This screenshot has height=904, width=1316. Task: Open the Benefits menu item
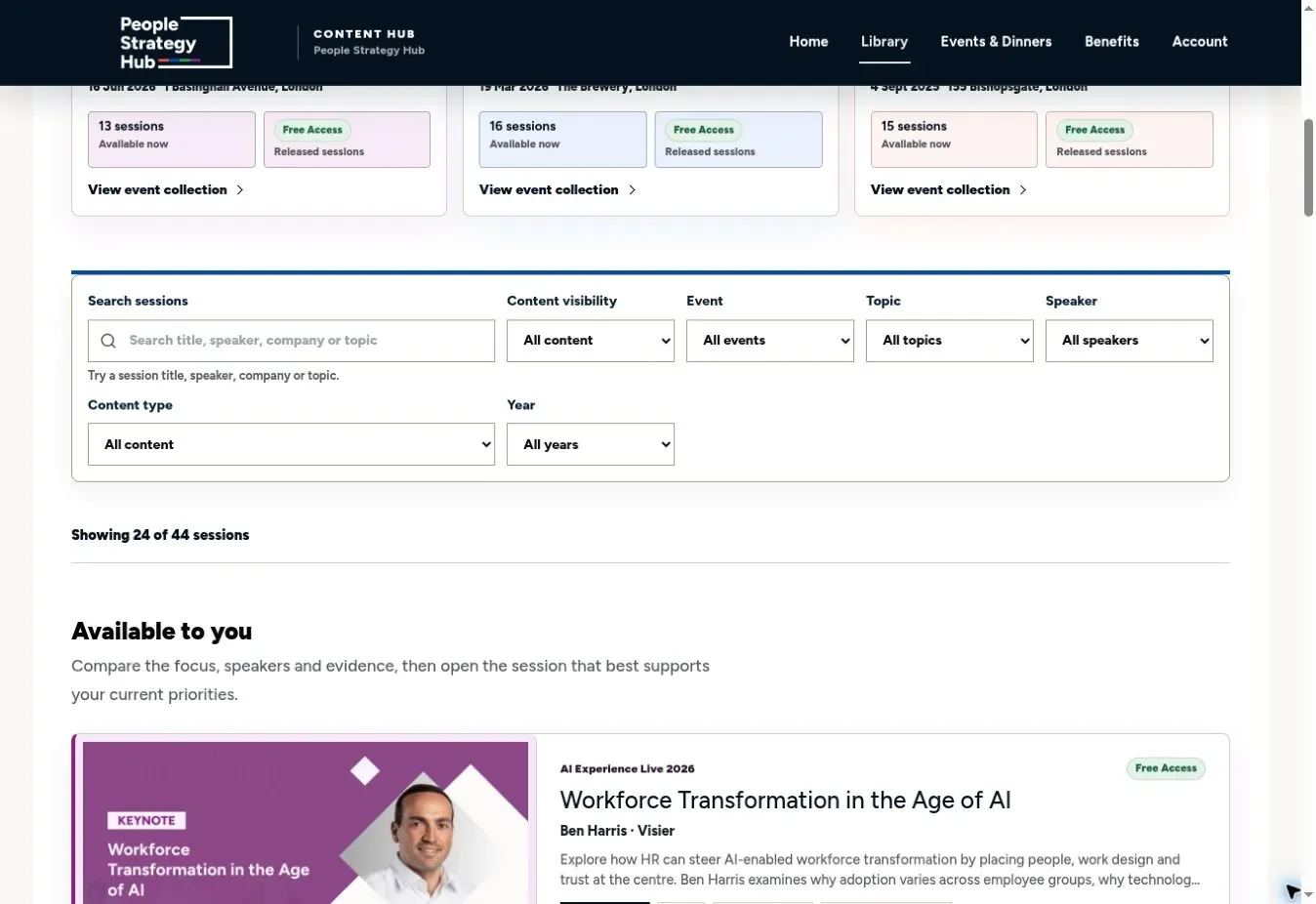point(1112,42)
